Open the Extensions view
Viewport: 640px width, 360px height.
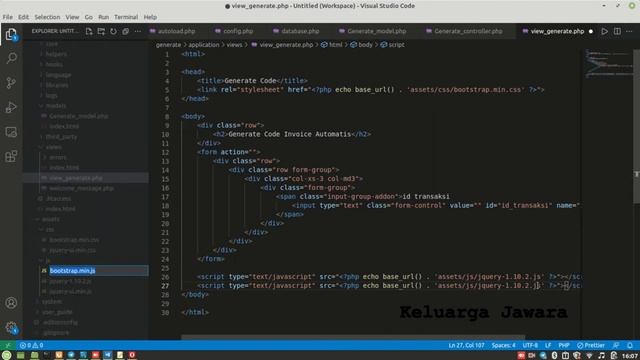(x=11, y=156)
